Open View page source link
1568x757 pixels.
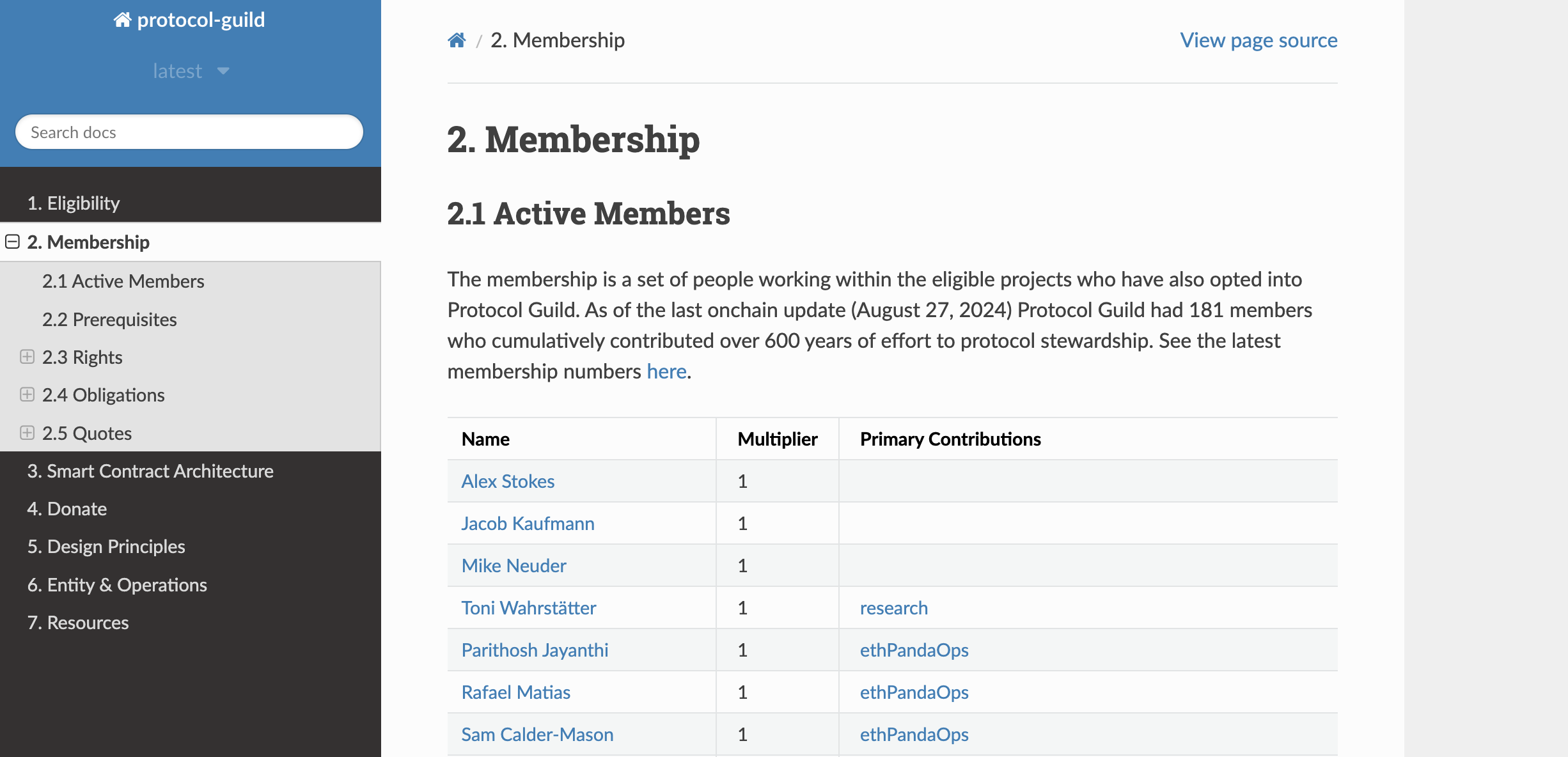point(1258,40)
